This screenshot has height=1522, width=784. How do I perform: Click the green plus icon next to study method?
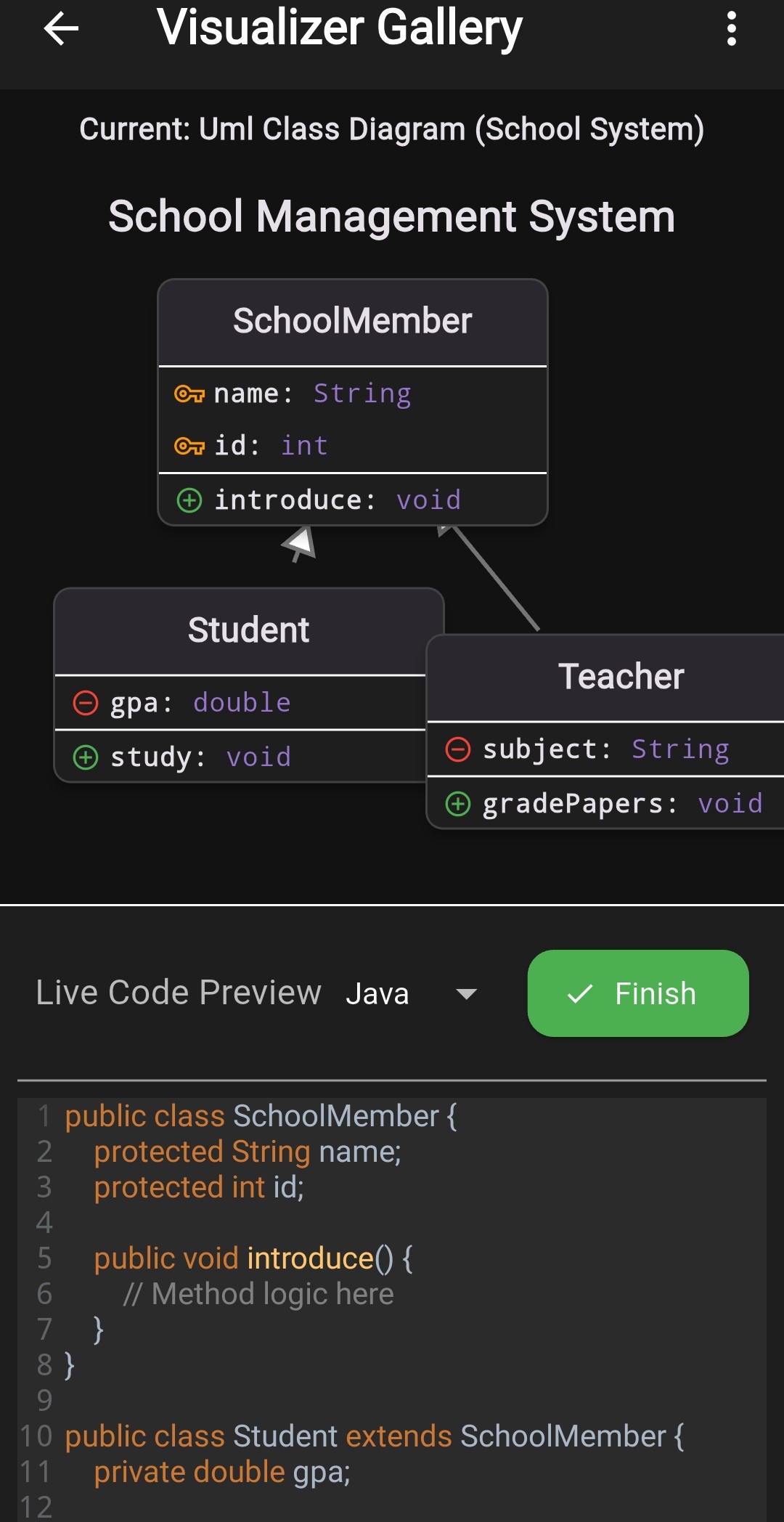click(x=86, y=756)
